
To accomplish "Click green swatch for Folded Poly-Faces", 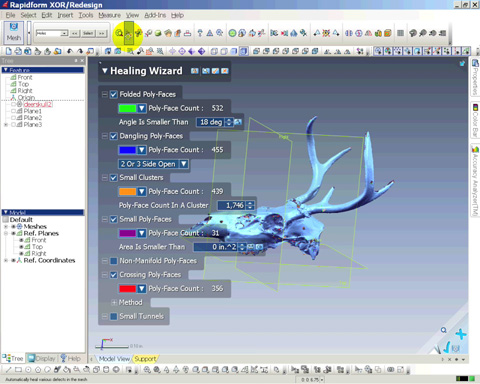I will click(x=128, y=108).
